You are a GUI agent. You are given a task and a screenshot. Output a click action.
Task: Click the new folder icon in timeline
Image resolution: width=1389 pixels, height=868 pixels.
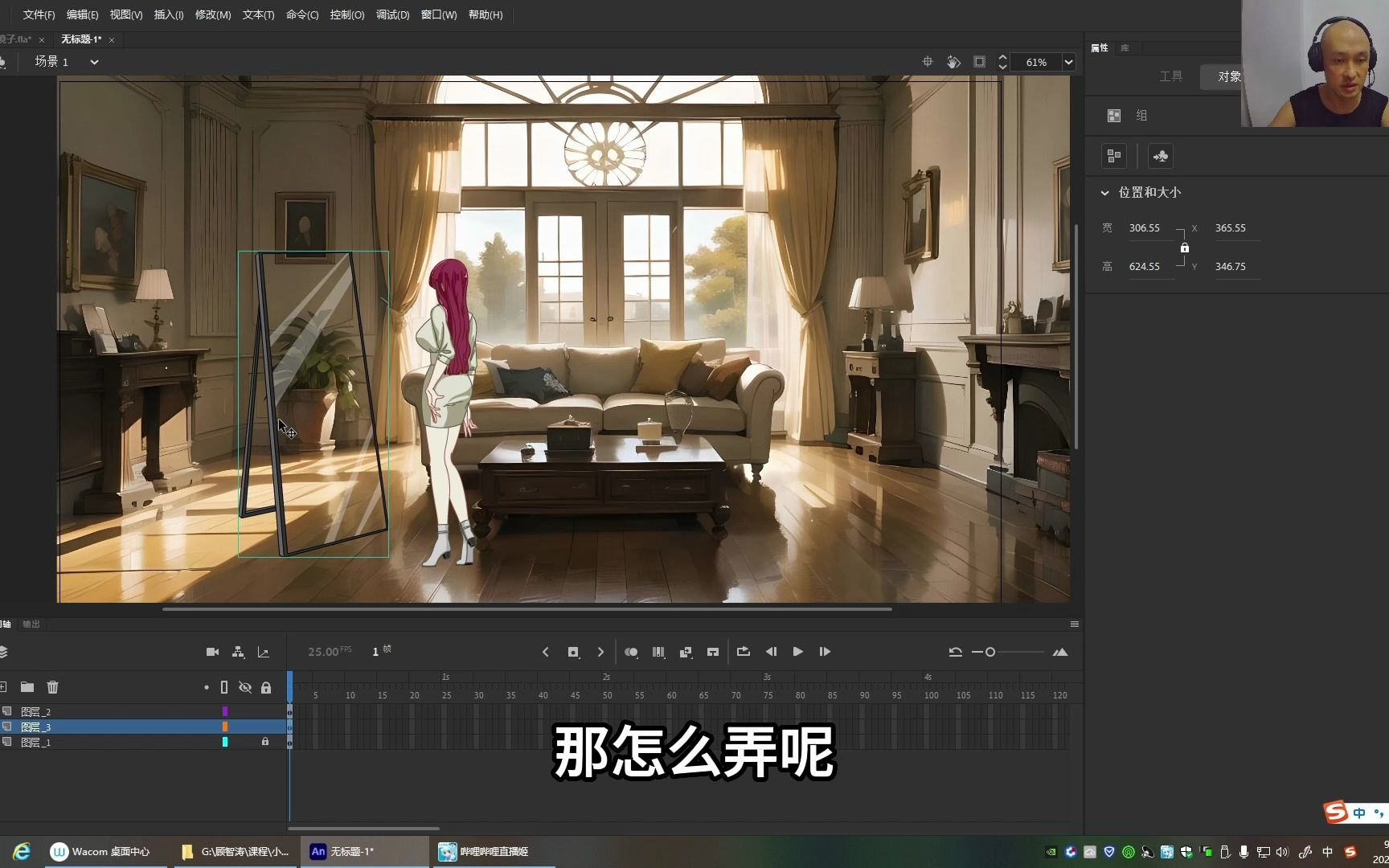click(27, 687)
